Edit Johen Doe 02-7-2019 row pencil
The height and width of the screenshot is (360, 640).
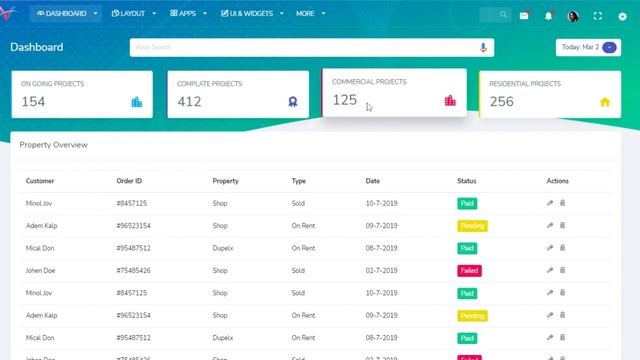550,270
